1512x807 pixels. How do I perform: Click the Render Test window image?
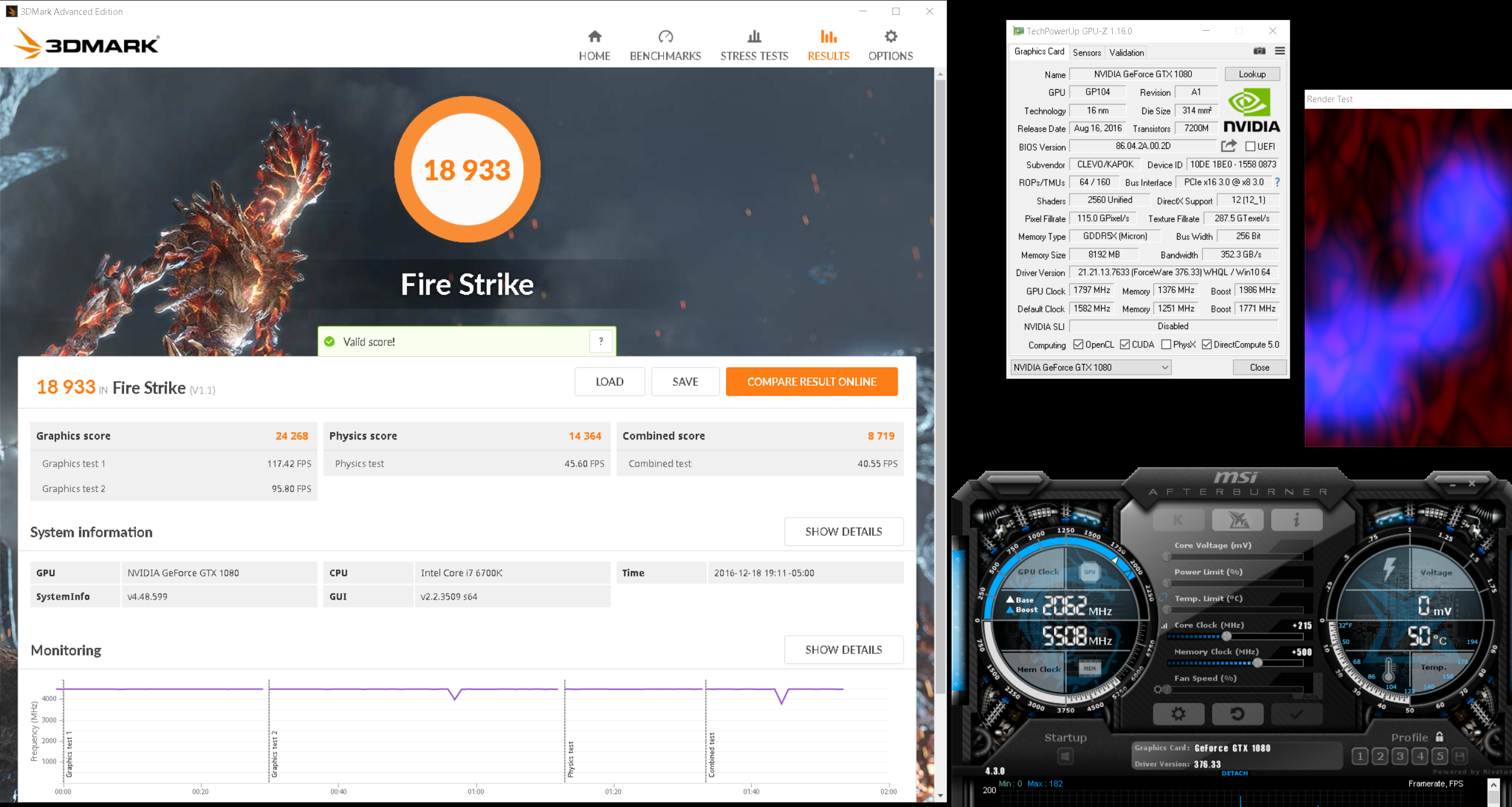[1408, 277]
